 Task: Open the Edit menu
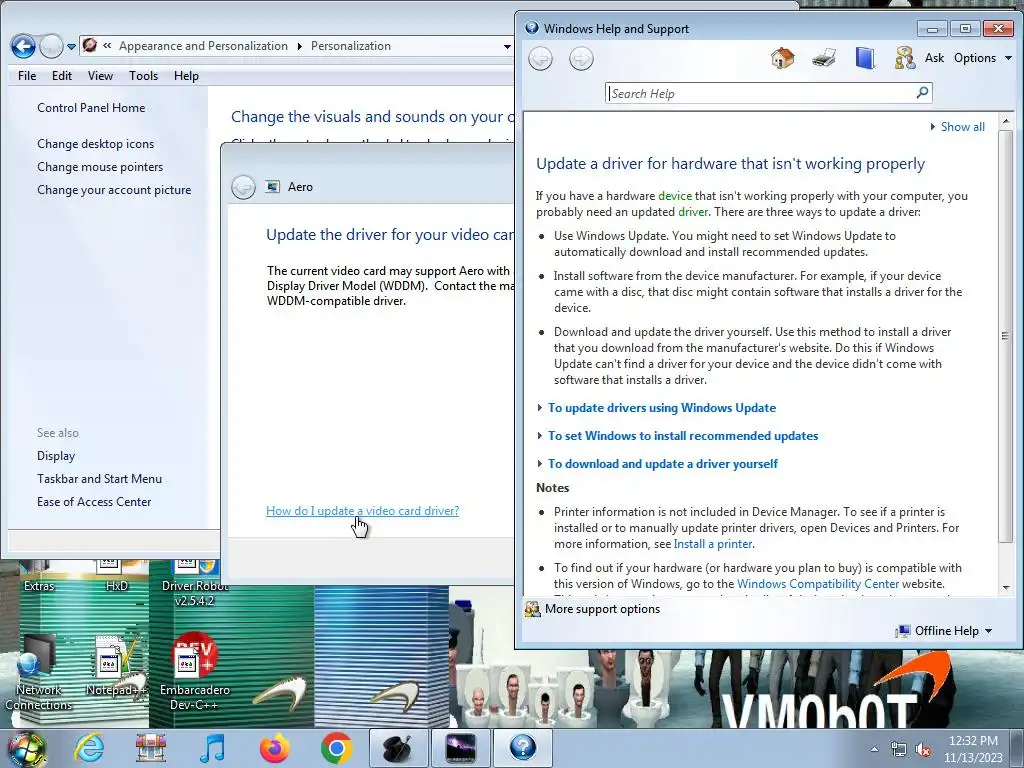click(61, 76)
